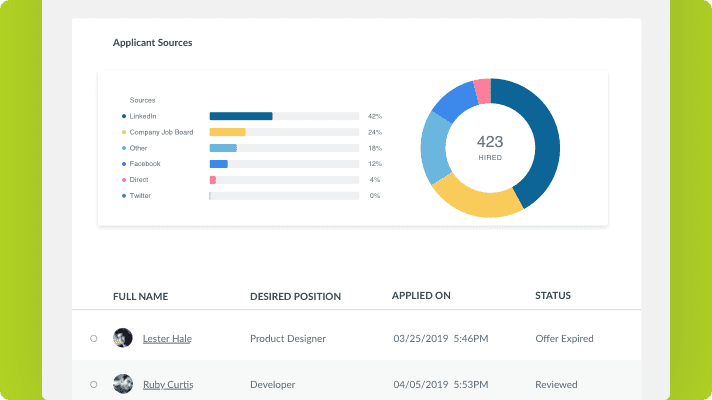The height and width of the screenshot is (400, 712).
Task: Click the Twitter 0% progress bar
Action: (x=284, y=196)
